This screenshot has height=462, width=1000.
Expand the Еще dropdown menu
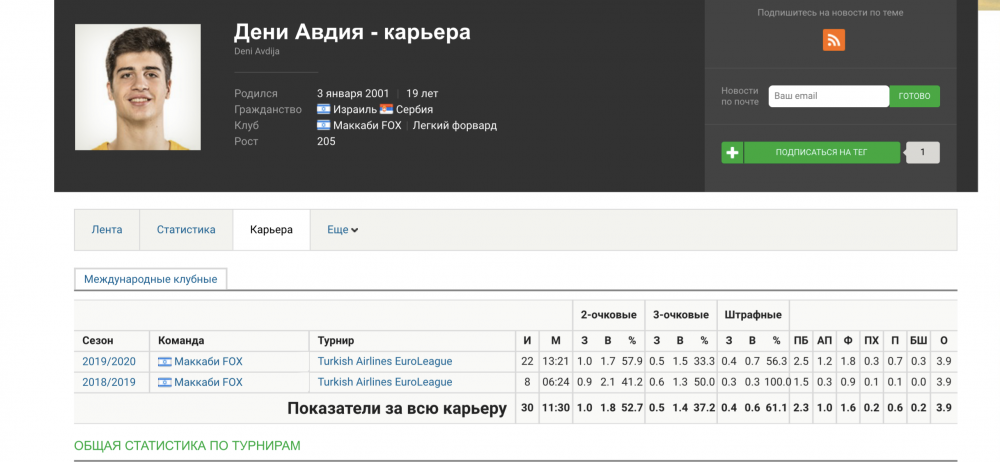[342, 230]
